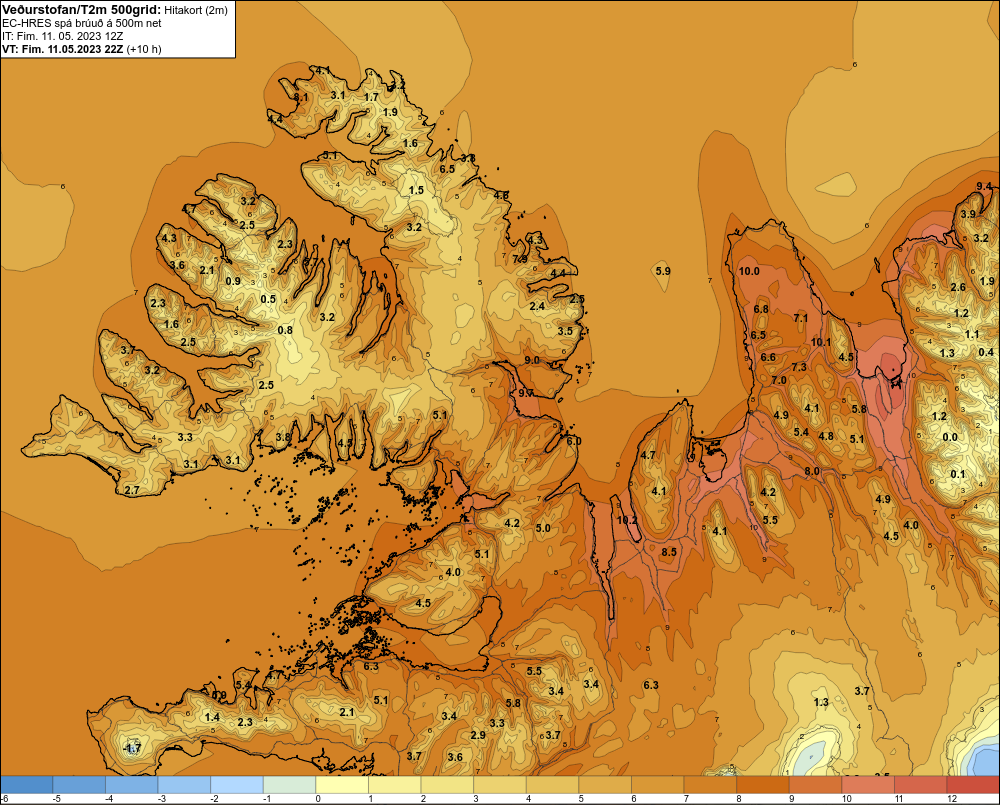The image size is (1000, 805).
Task: Click the 2.9 temperature label
Action: point(478,735)
